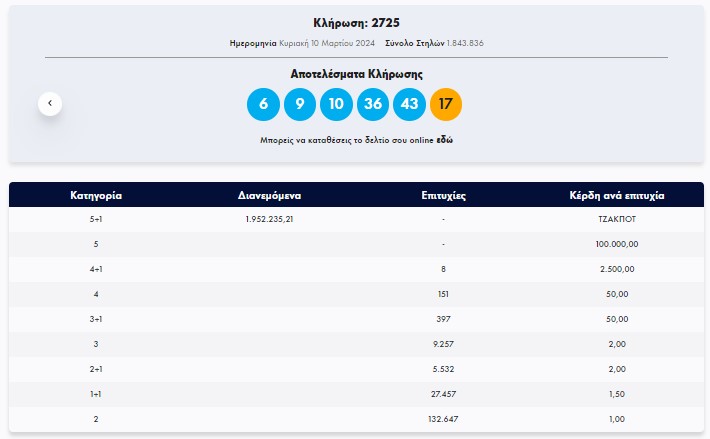Select the 'ΤΖΑΚΠΟΤ' cell in the 5+1 row
Screen dimensions: 710x439
pyautogui.click(x=616, y=220)
